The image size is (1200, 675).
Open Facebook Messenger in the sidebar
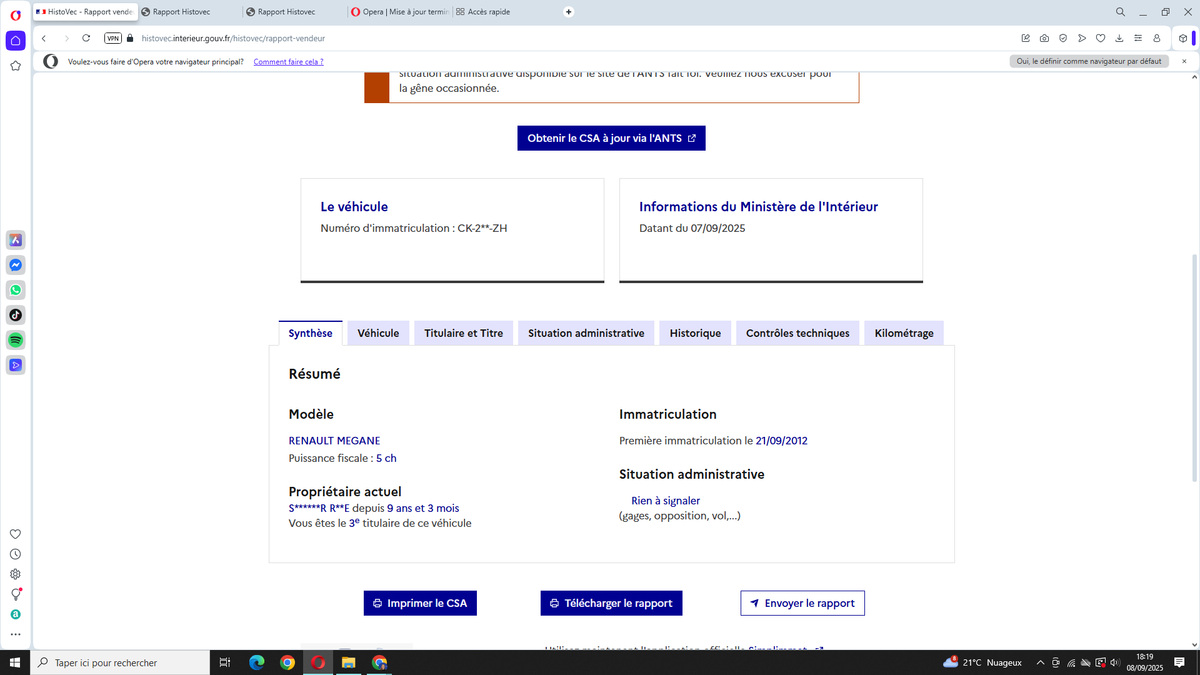coord(15,265)
